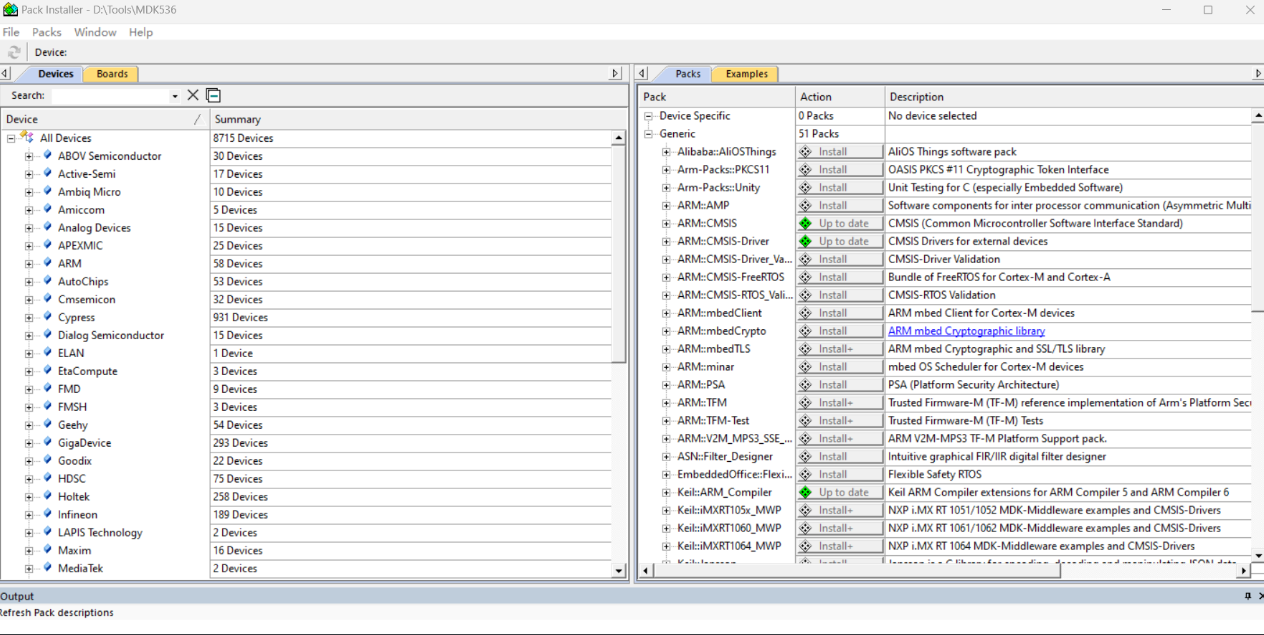Click the Device column header
The image size is (1264, 635).
coord(105,119)
